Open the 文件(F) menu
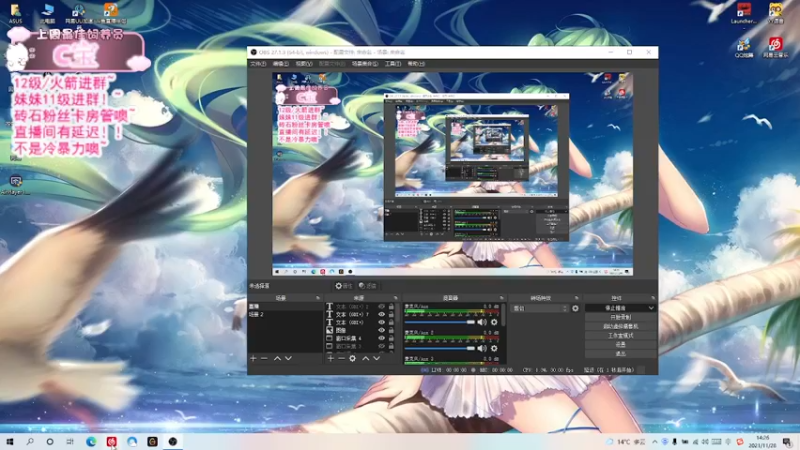Image resolution: width=800 pixels, height=450 pixels. (x=258, y=64)
